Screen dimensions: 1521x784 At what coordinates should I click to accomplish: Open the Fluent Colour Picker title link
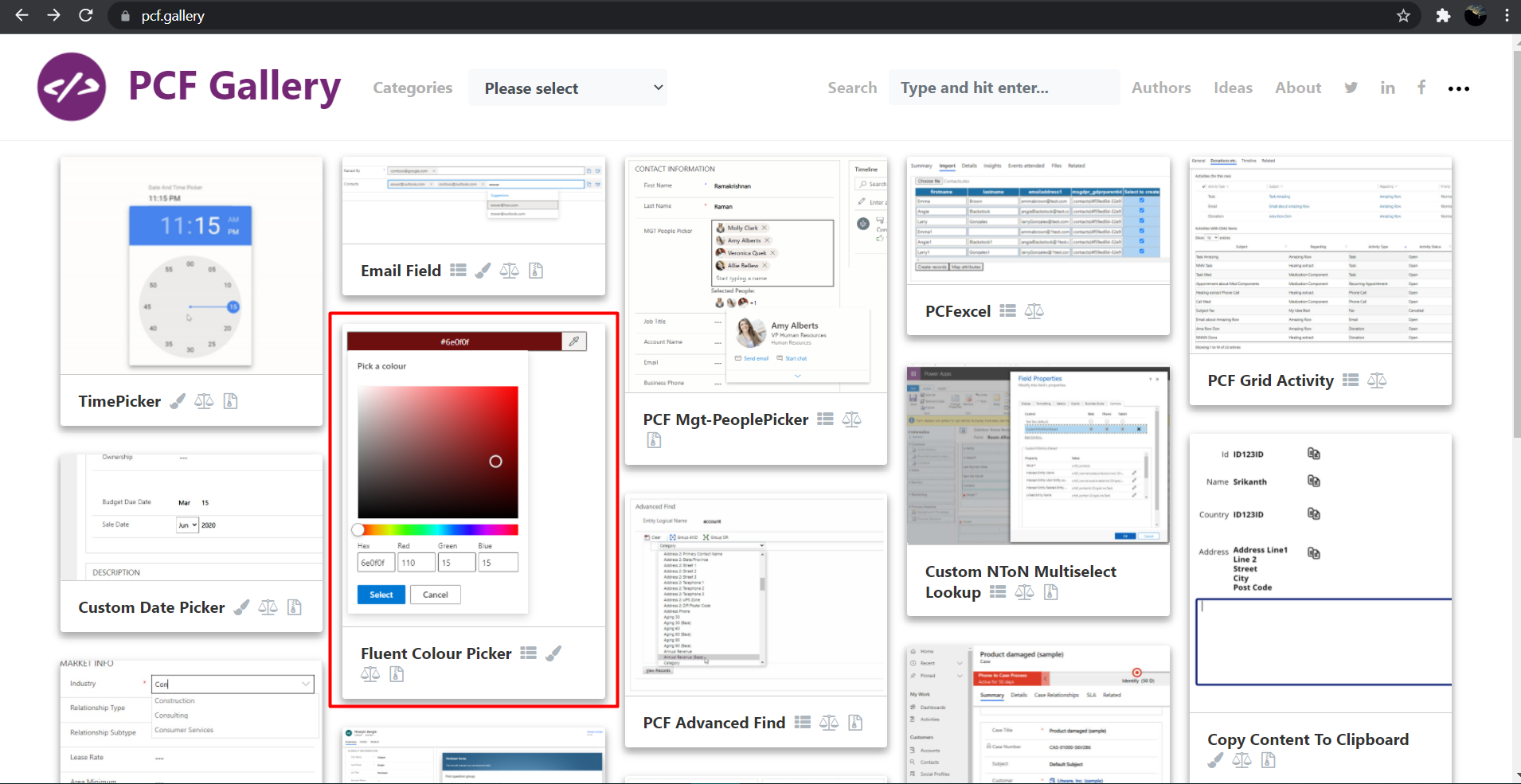point(436,653)
